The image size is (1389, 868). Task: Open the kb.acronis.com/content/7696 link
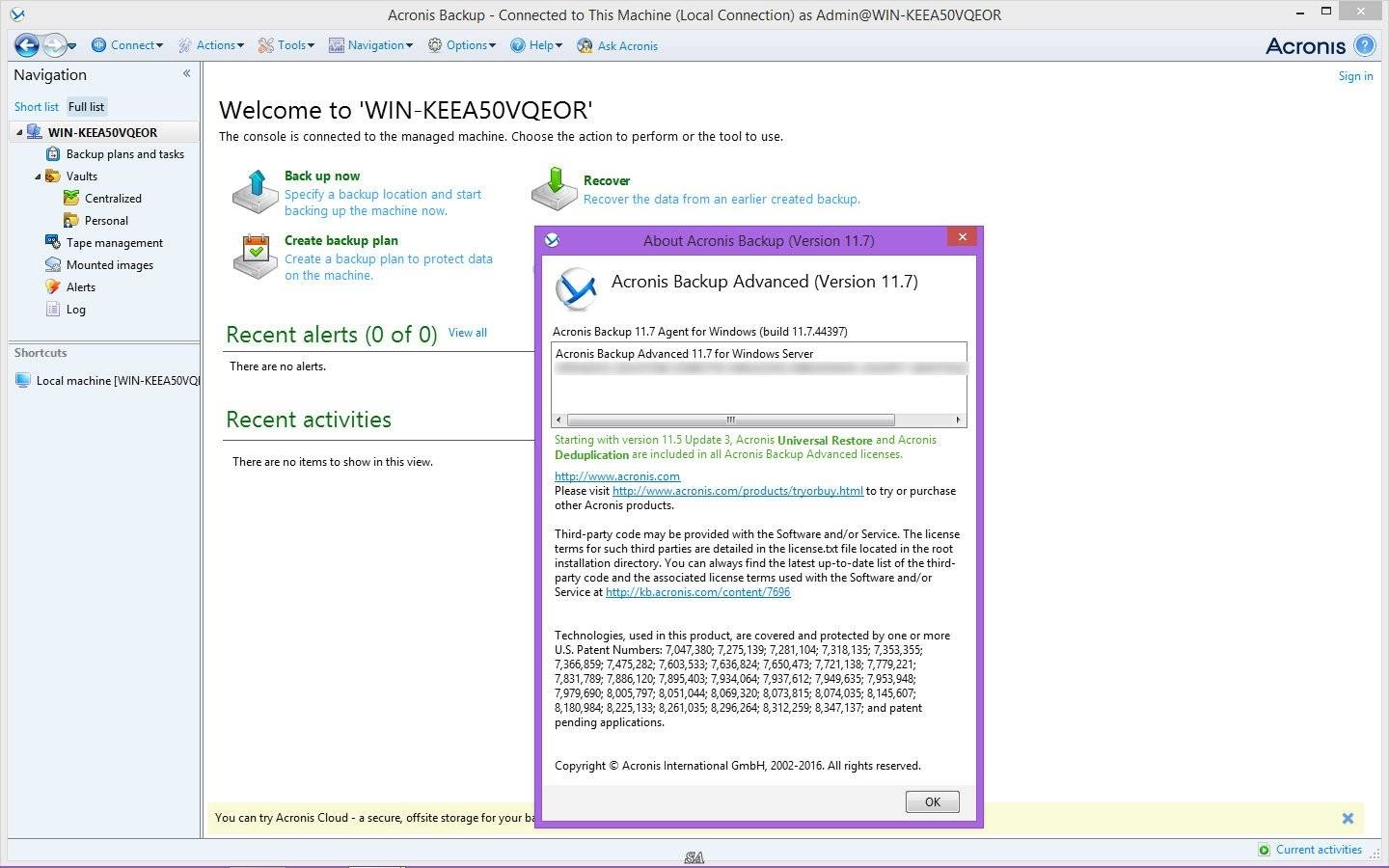coord(698,592)
